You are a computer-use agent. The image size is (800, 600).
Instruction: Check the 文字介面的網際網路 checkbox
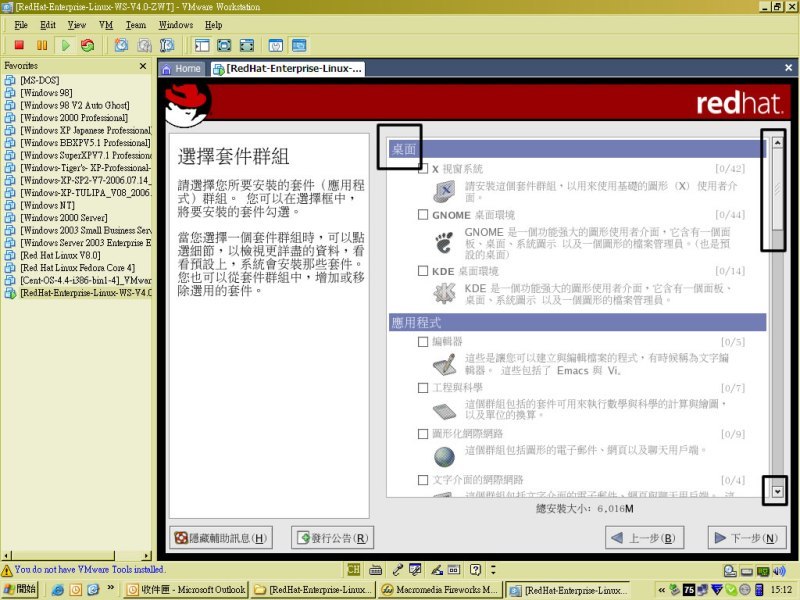point(423,480)
